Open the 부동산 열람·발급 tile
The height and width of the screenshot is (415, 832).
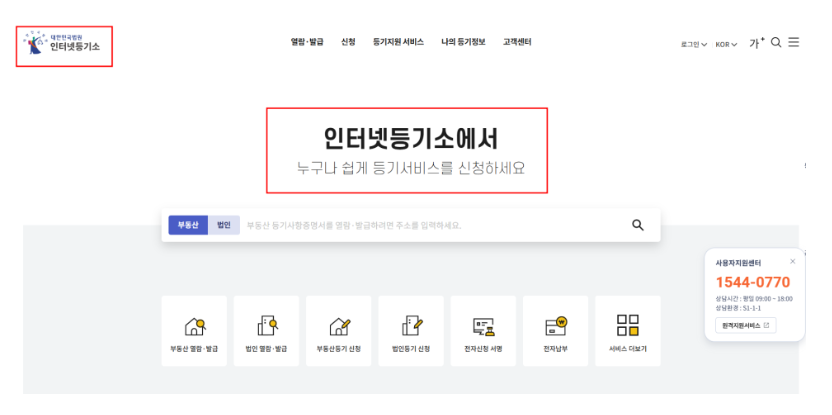[194, 331]
